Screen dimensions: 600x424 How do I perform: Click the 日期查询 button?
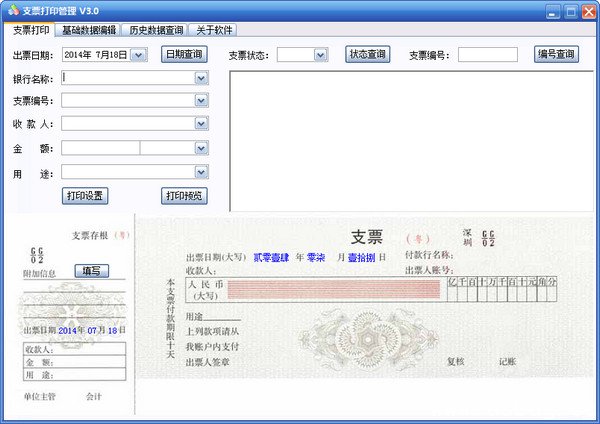(x=184, y=54)
